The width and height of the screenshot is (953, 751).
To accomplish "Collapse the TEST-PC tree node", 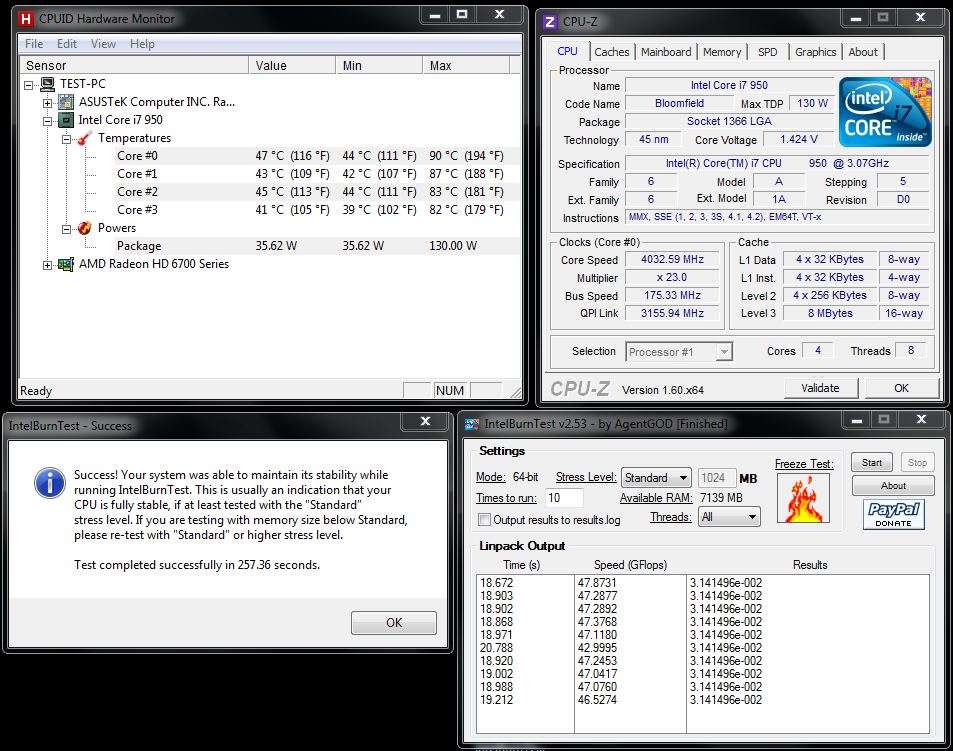I will (29, 85).
